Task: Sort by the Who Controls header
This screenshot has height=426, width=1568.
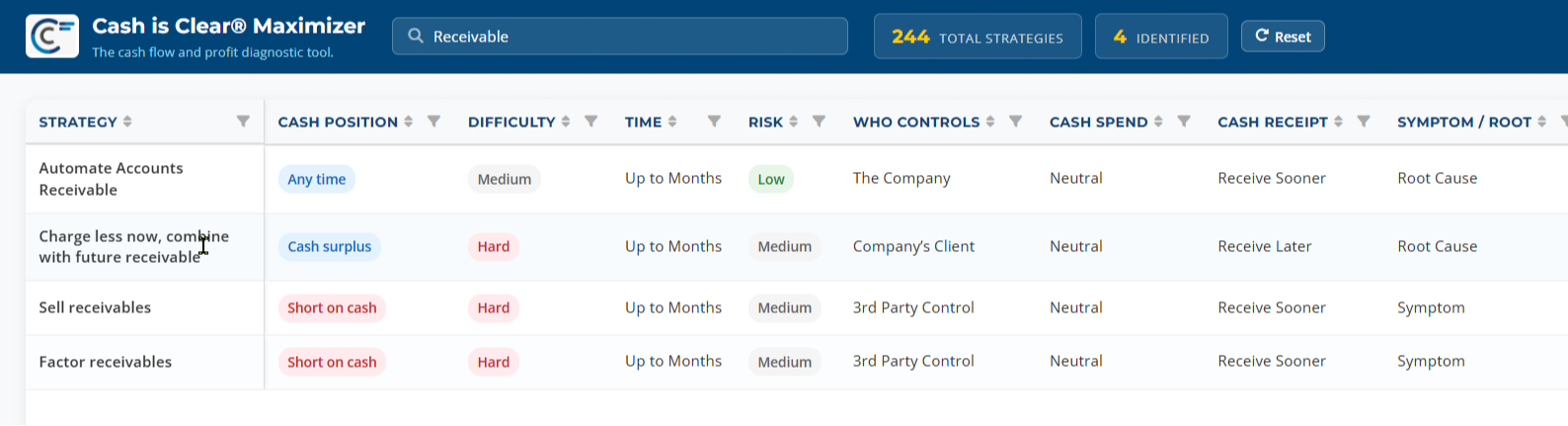Action: coord(916,122)
